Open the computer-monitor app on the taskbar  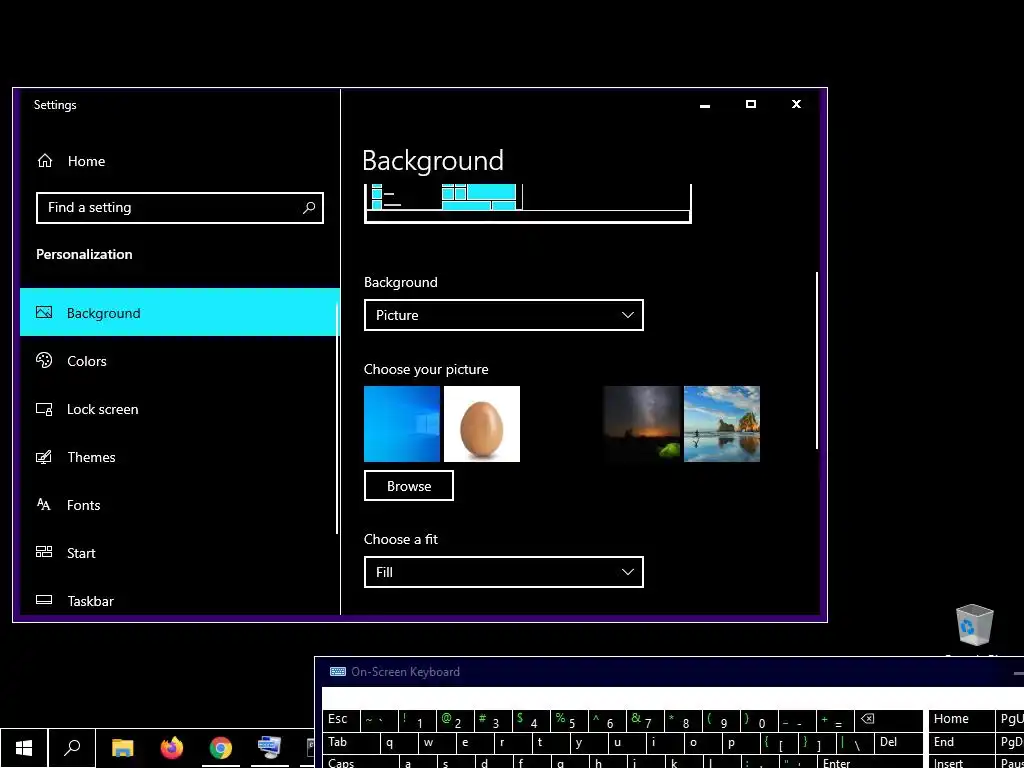(x=269, y=748)
